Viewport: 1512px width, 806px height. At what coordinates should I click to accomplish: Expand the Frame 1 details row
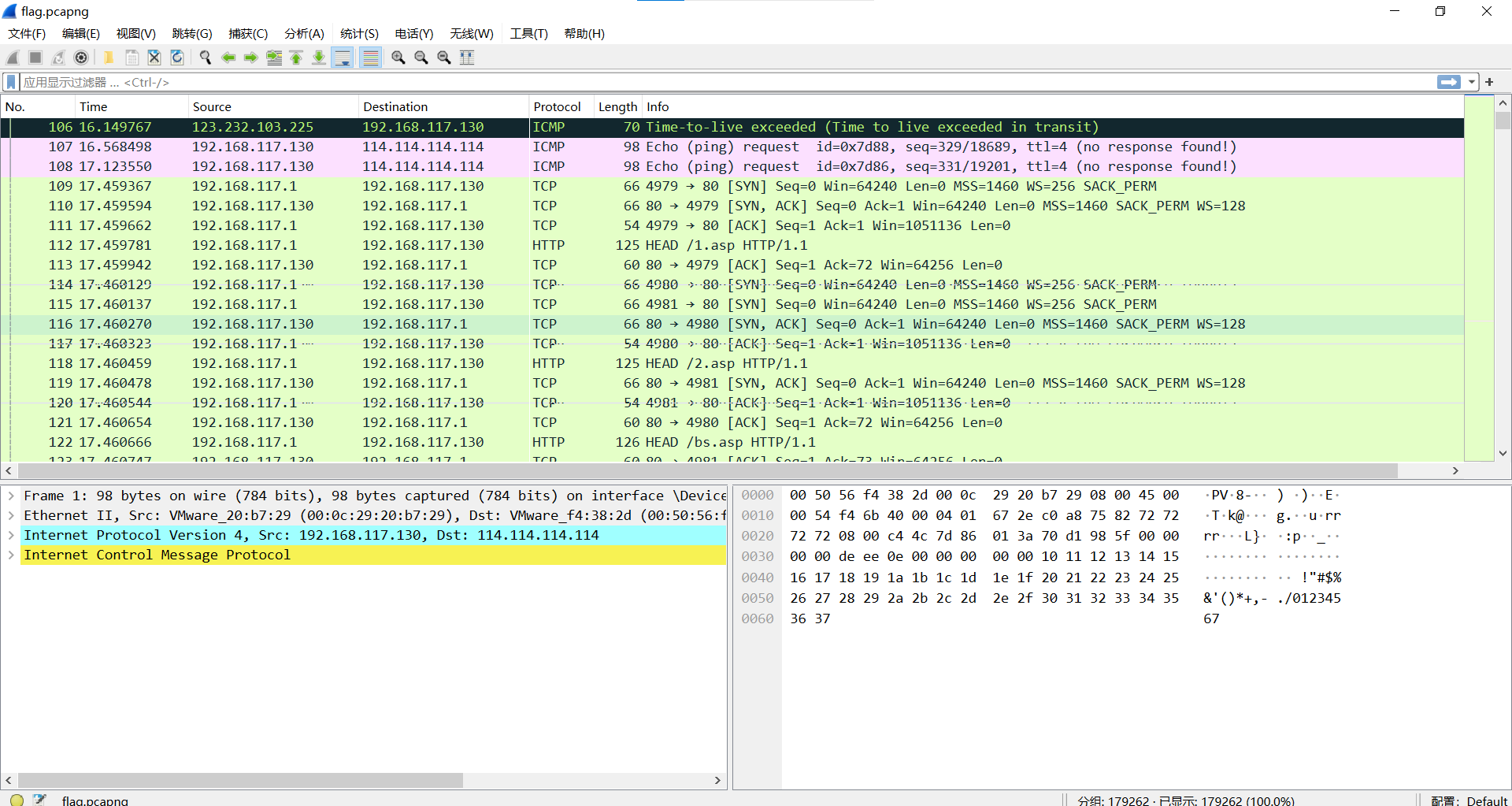click(11, 496)
